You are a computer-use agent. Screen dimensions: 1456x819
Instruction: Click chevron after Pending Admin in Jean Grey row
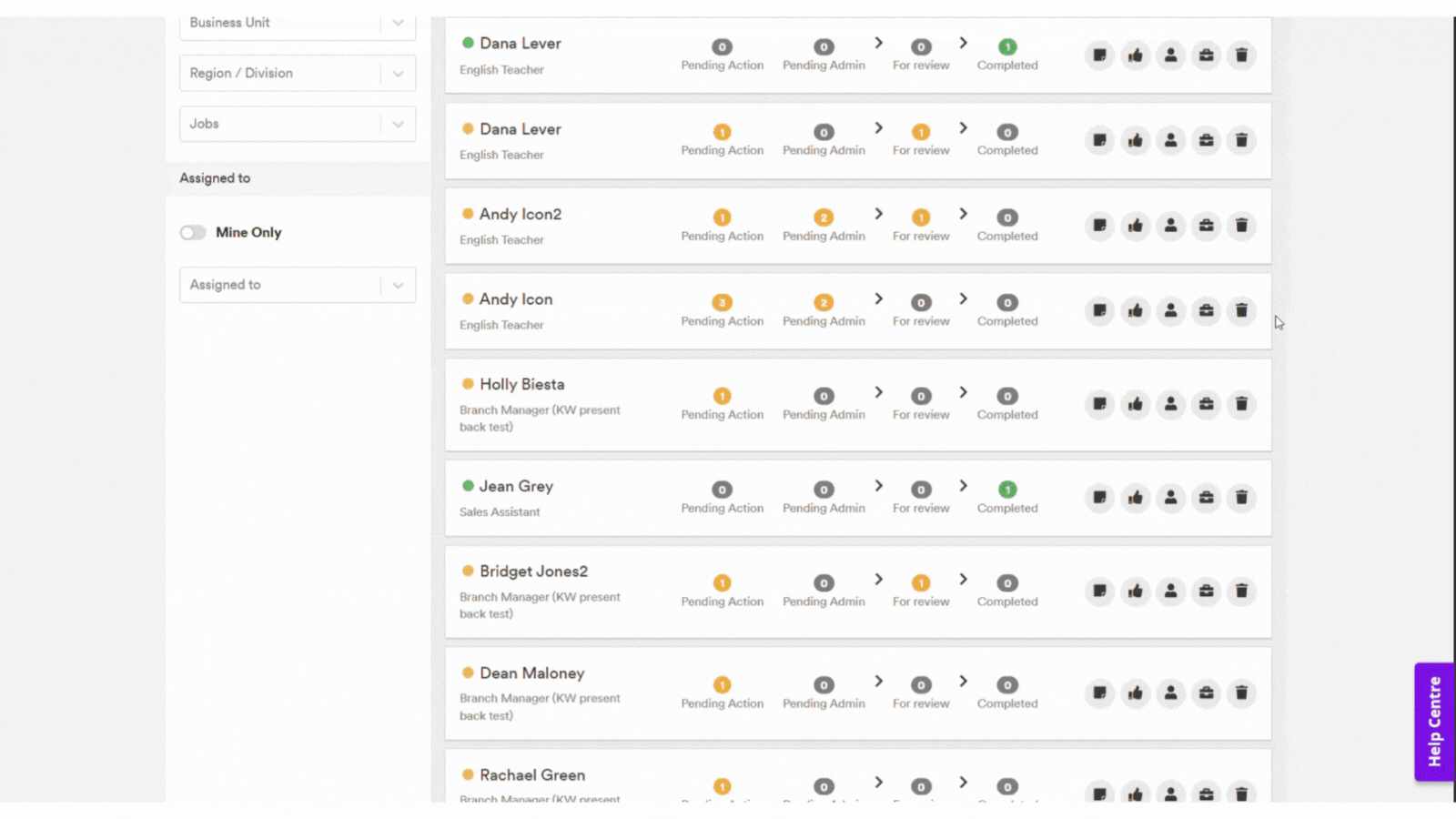(878, 486)
